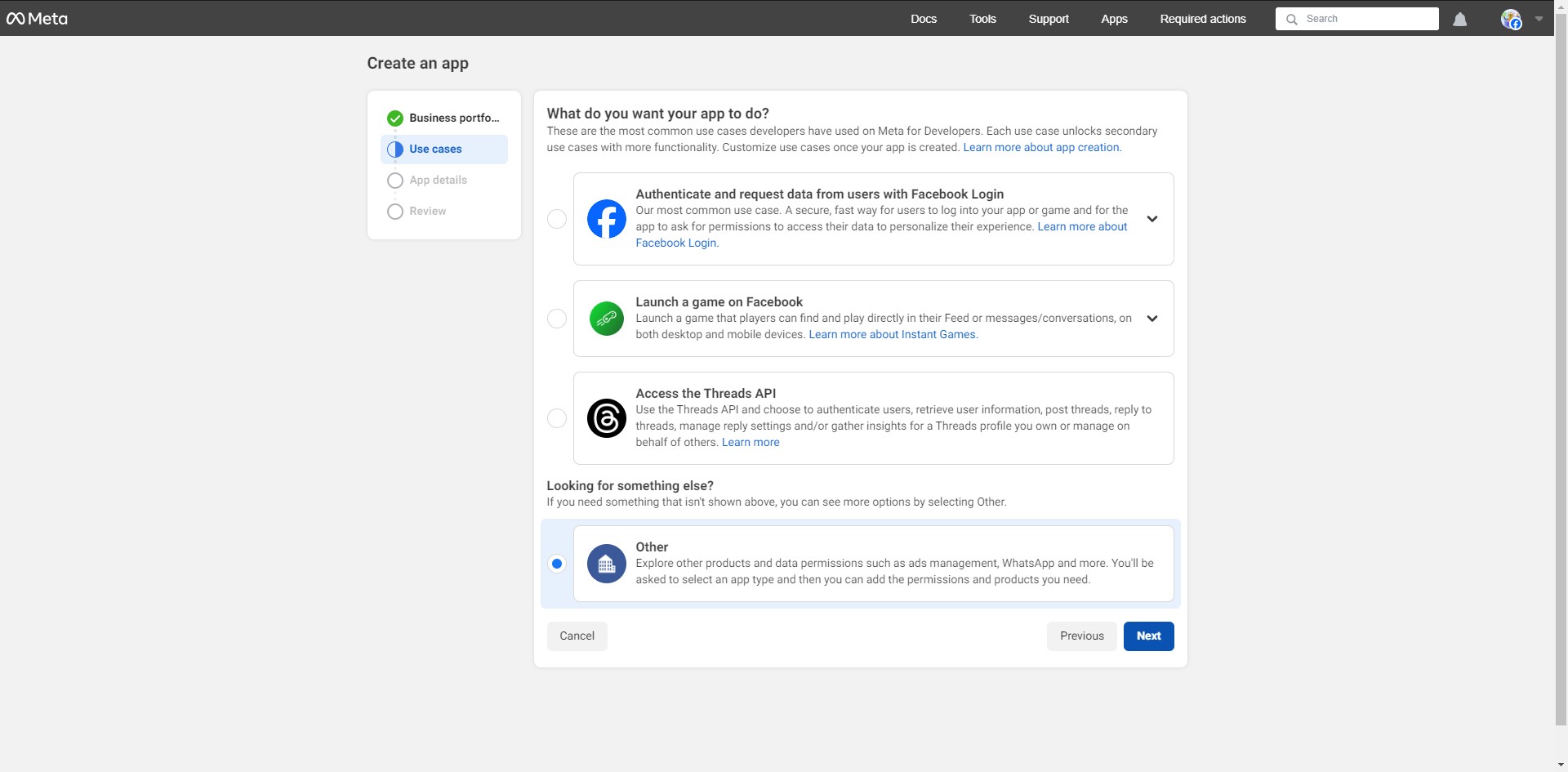1568x772 pixels.
Task: Click the green Instant Games icon
Action: click(606, 319)
